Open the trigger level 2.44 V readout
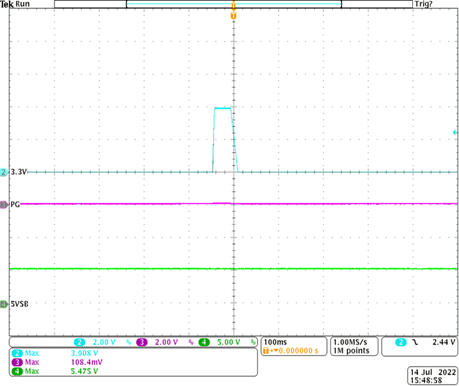Screen dimensions: 459x386 pos(444,342)
